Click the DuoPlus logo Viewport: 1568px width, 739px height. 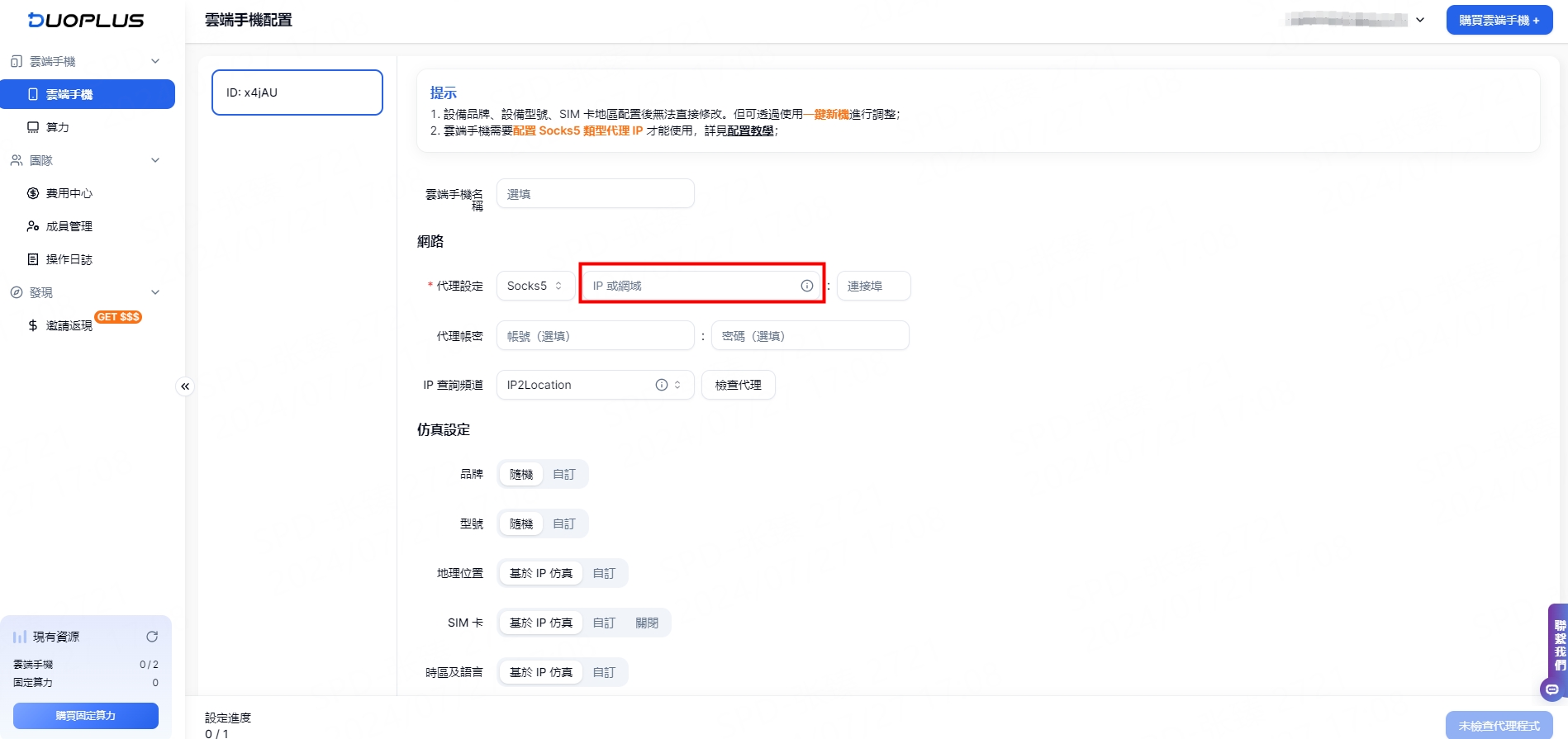86,21
